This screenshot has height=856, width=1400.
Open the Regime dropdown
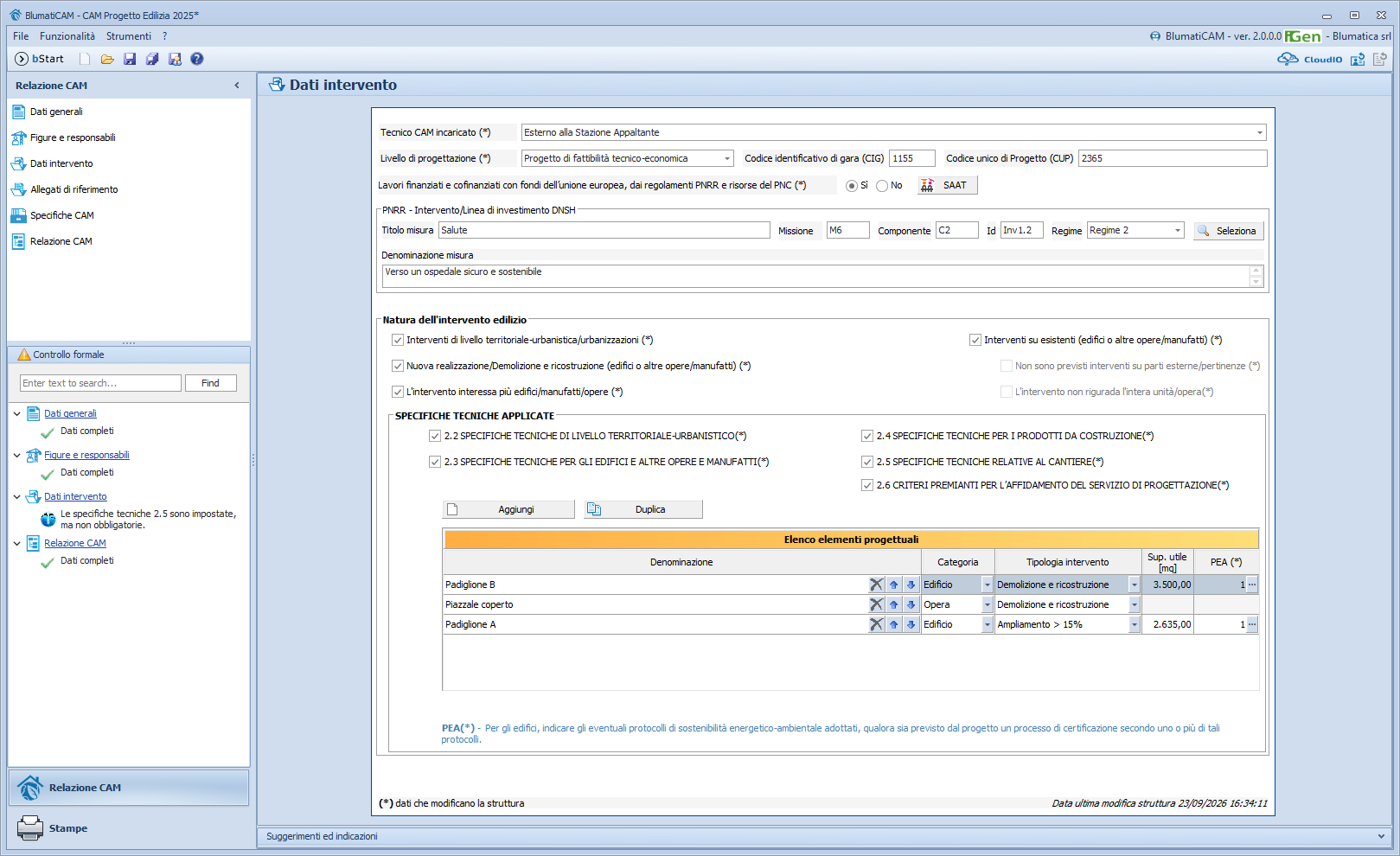point(1178,230)
